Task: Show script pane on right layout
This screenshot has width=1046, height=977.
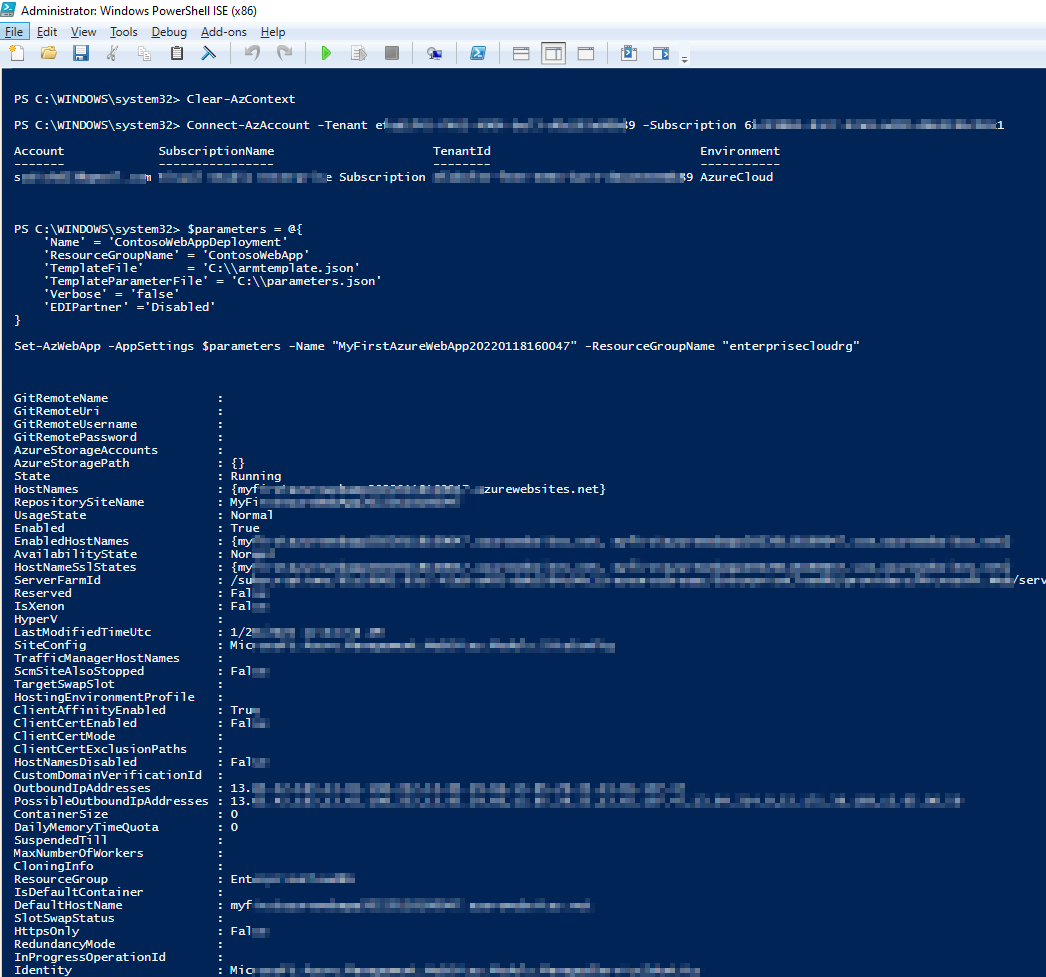Action: click(554, 53)
